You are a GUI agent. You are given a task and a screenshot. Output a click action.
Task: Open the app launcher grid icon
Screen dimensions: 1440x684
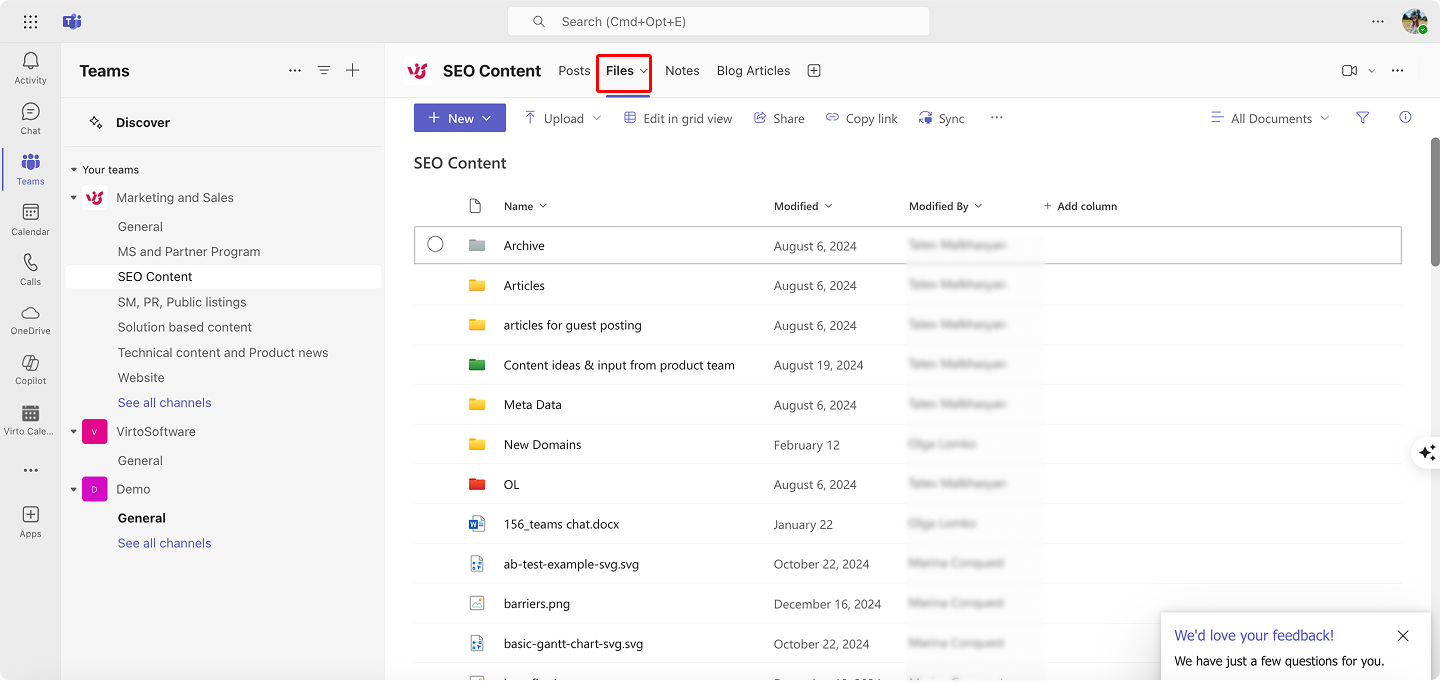pyautogui.click(x=30, y=21)
